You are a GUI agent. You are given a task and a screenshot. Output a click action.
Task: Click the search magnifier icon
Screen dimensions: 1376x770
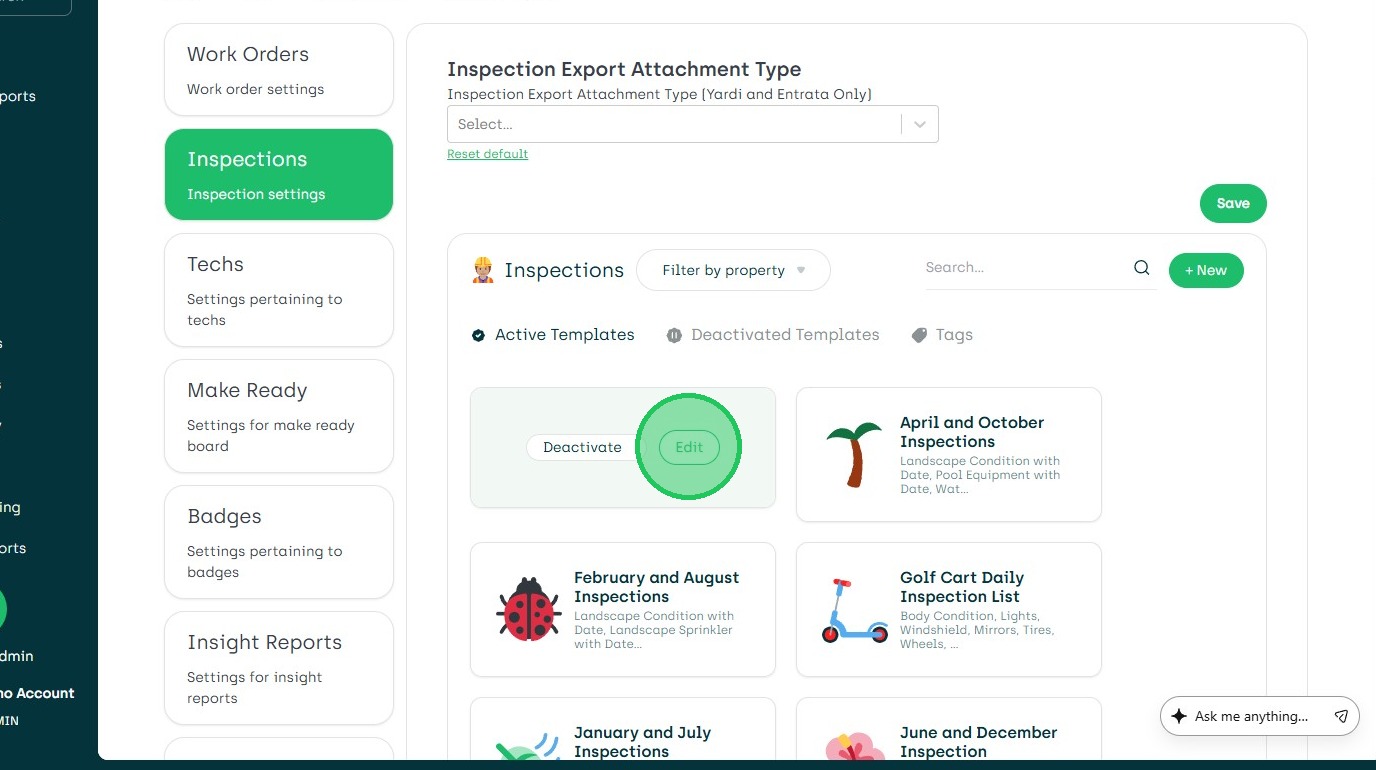tap(1141, 268)
